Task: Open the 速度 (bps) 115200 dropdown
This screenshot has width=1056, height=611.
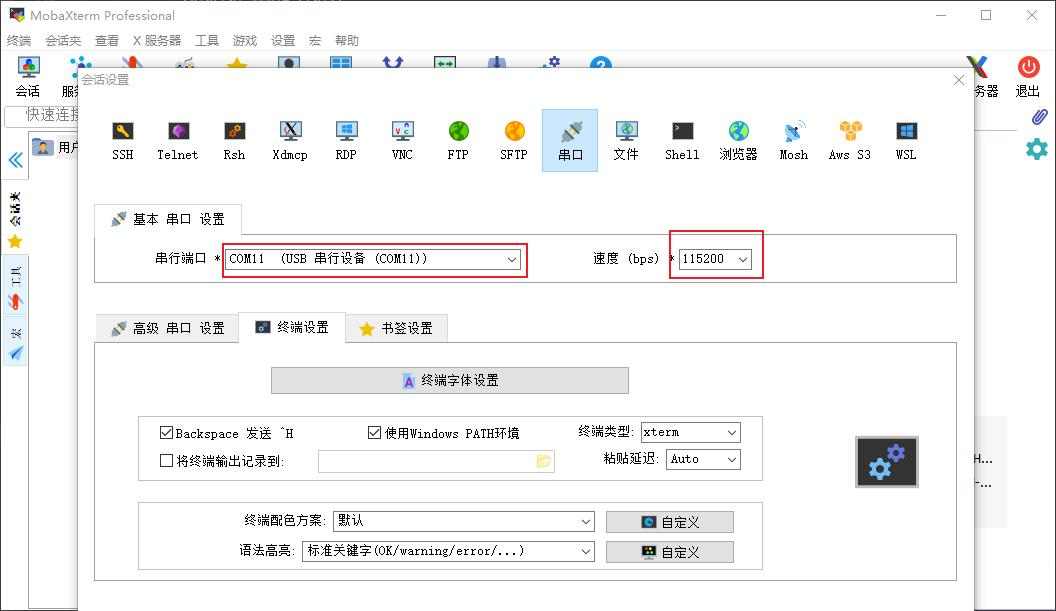Action: tap(715, 259)
